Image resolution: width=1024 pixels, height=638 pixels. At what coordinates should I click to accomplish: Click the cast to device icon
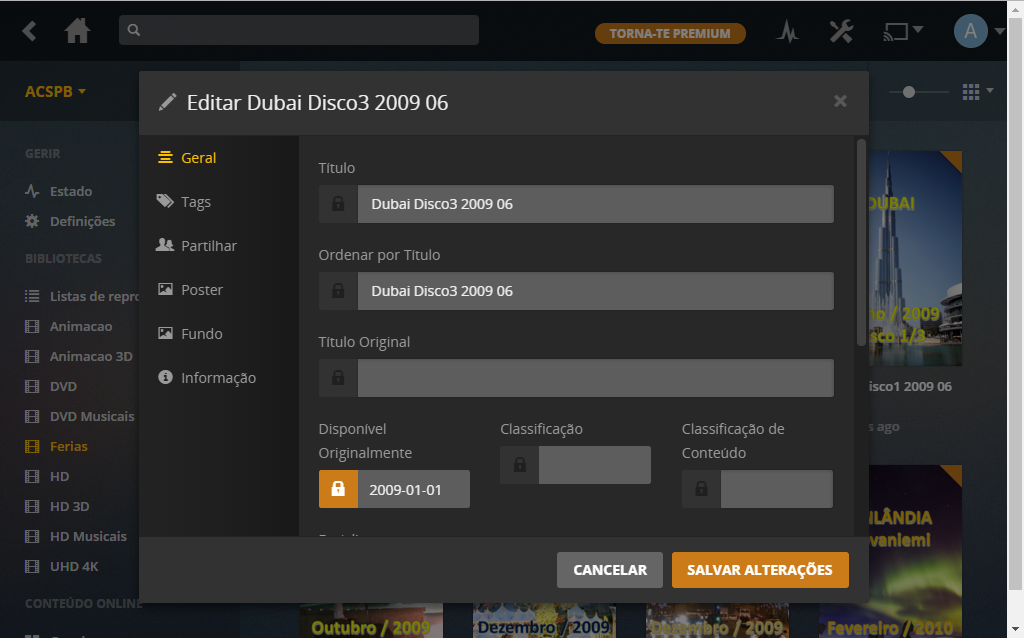pyautogui.click(x=895, y=32)
